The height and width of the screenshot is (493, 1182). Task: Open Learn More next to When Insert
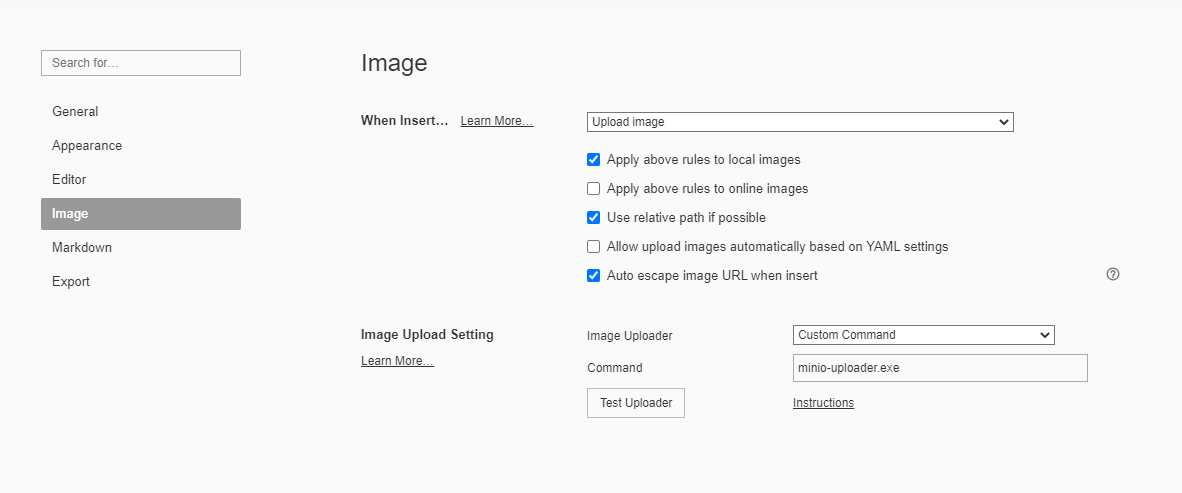click(497, 121)
